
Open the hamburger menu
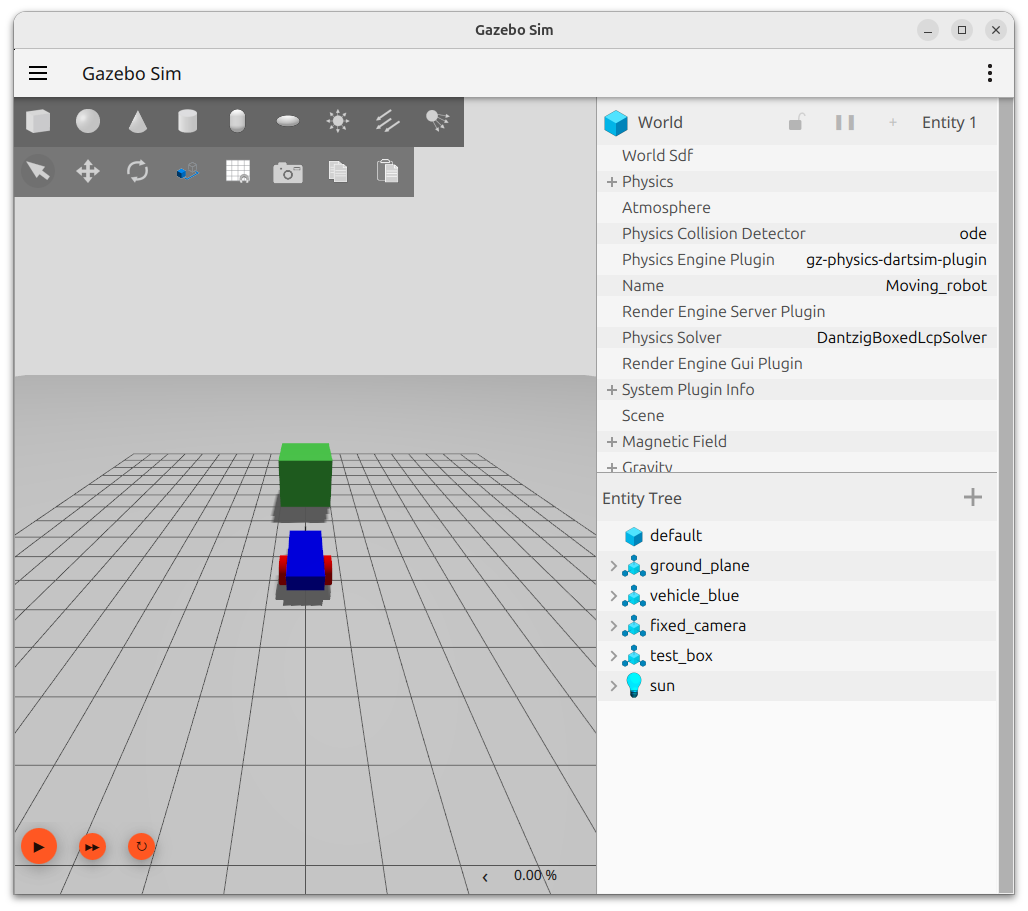click(38, 73)
